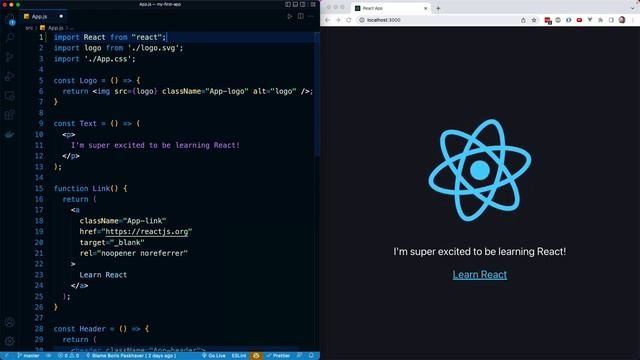Click line number 9 in the gutter
The image size is (640, 360).
tap(41, 124)
